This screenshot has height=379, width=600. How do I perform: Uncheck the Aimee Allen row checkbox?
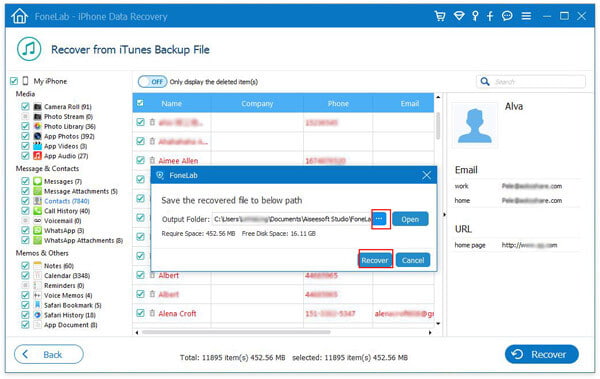[140, 160]
